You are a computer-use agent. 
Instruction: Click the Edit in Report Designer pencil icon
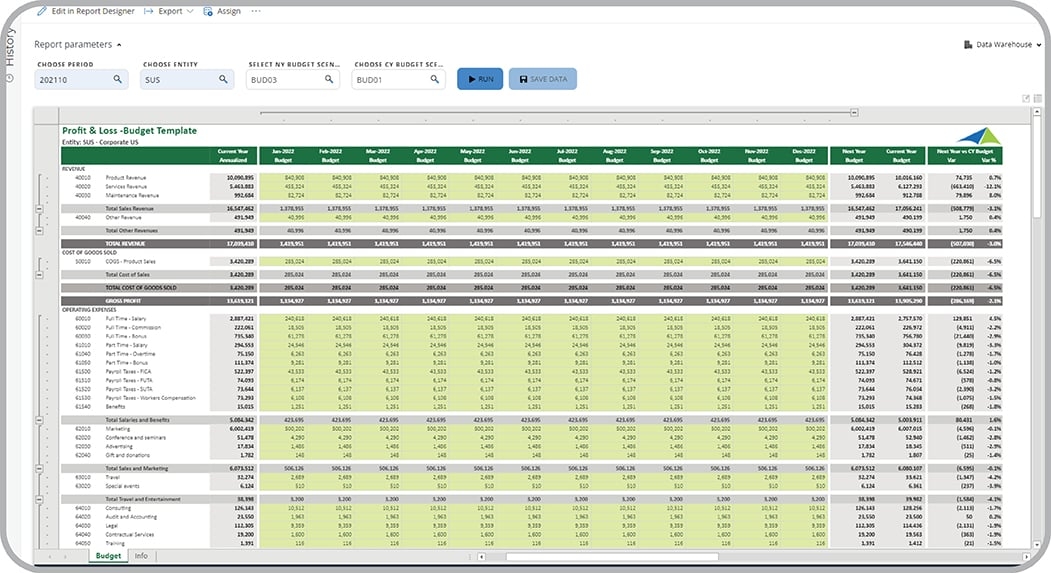(x=41, y=11)
